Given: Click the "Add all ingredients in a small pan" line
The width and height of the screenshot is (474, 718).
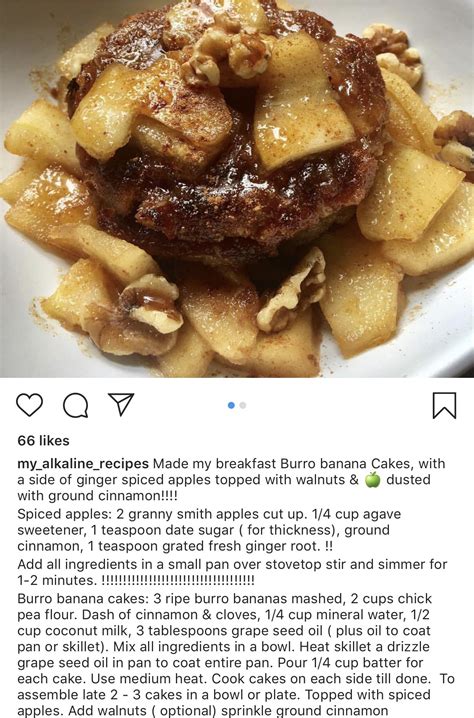Looking at the screenshot, I should (x=232, y=564).
